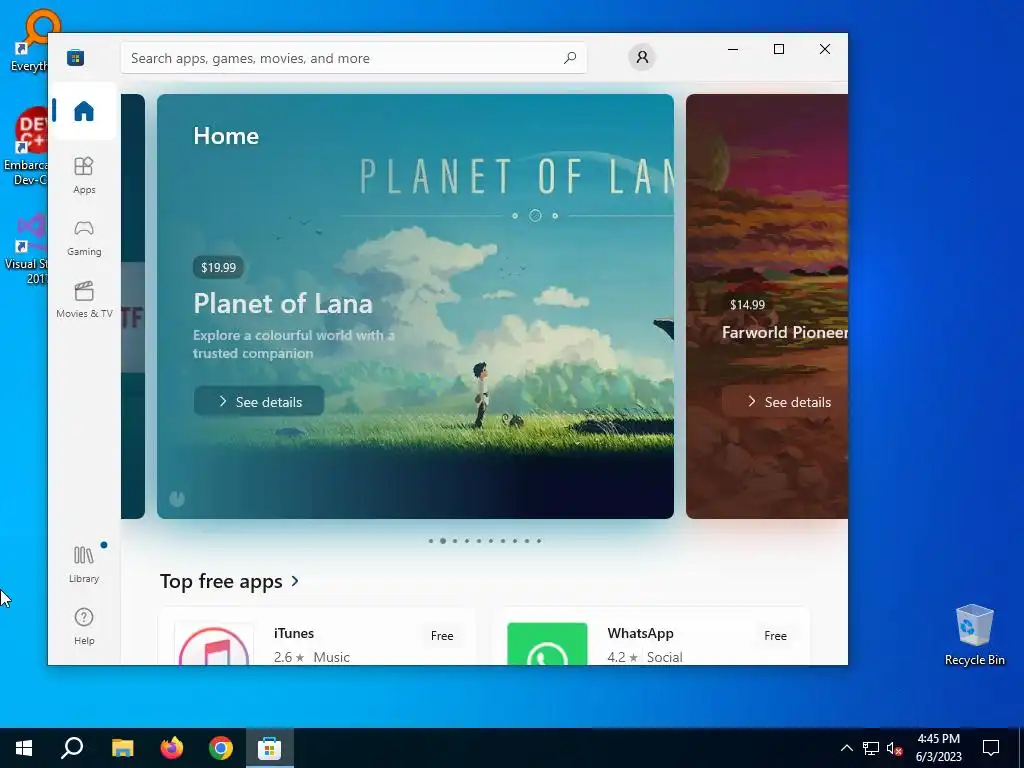The width and height of the screenshot is (1024, 768).
Task: Open the user account profile icon
Action: (642, 57)
